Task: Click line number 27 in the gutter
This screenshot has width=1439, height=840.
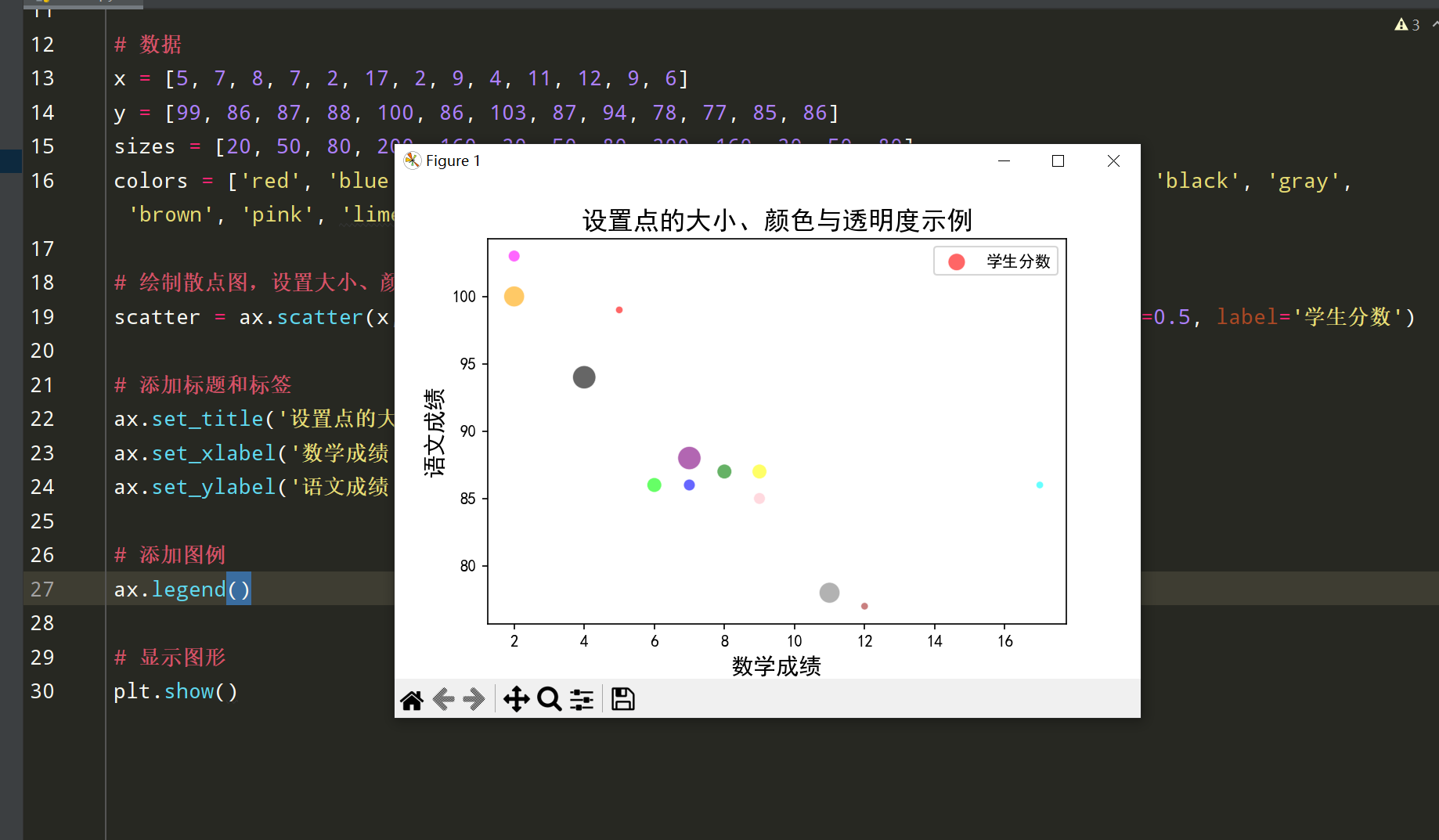Action: pyautogui.click(x=42, y=589)
